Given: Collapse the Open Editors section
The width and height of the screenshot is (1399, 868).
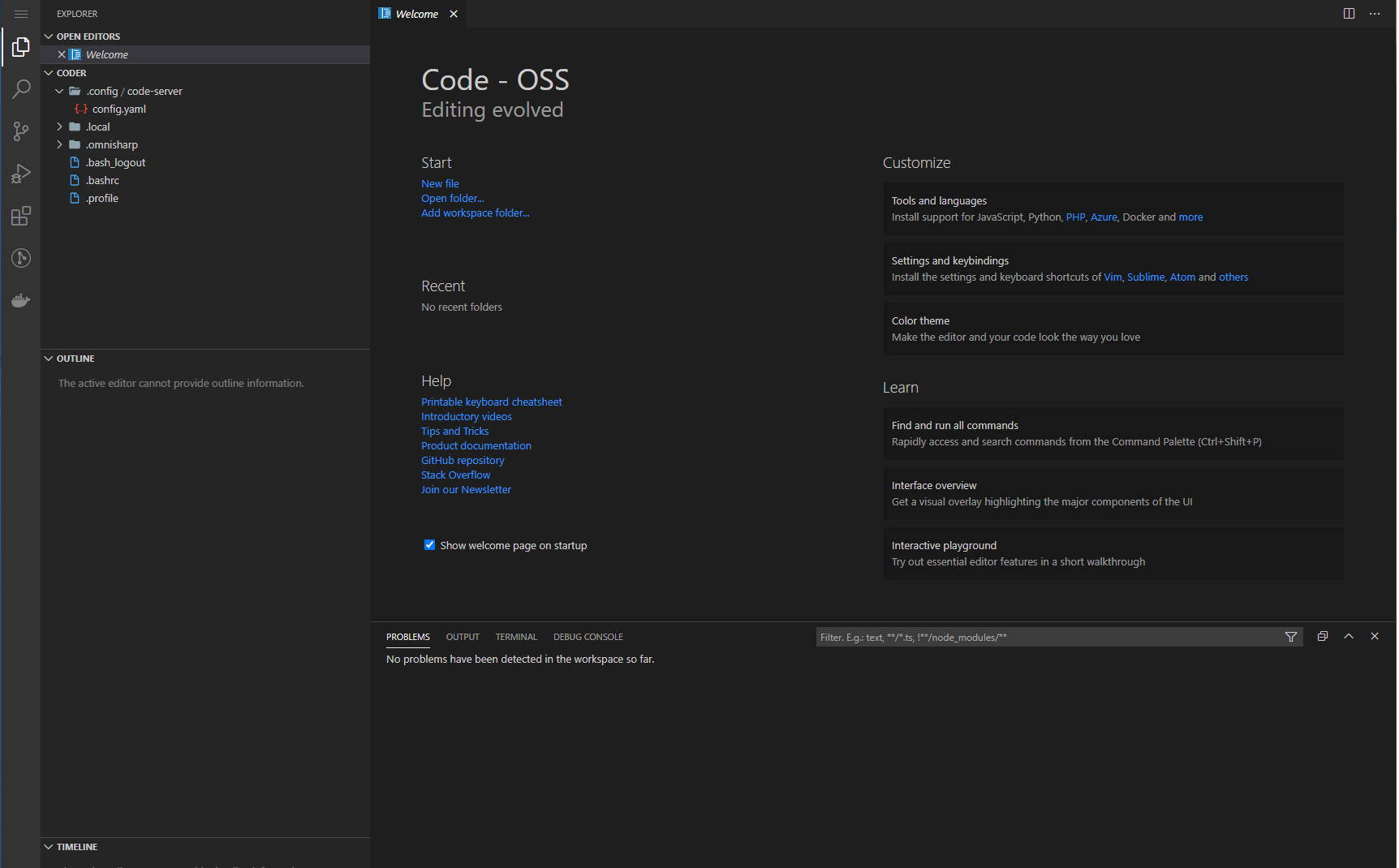Looking at the screenshot, I should [x=205, y=37].
